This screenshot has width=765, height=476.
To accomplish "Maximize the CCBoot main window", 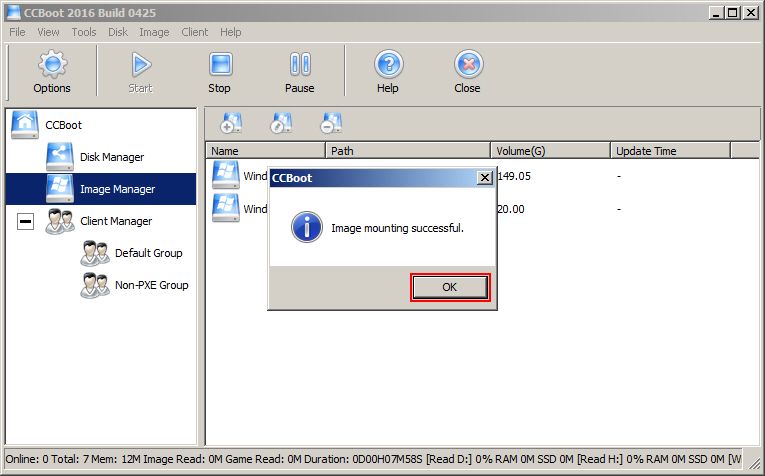I will [x=733, y=13].
